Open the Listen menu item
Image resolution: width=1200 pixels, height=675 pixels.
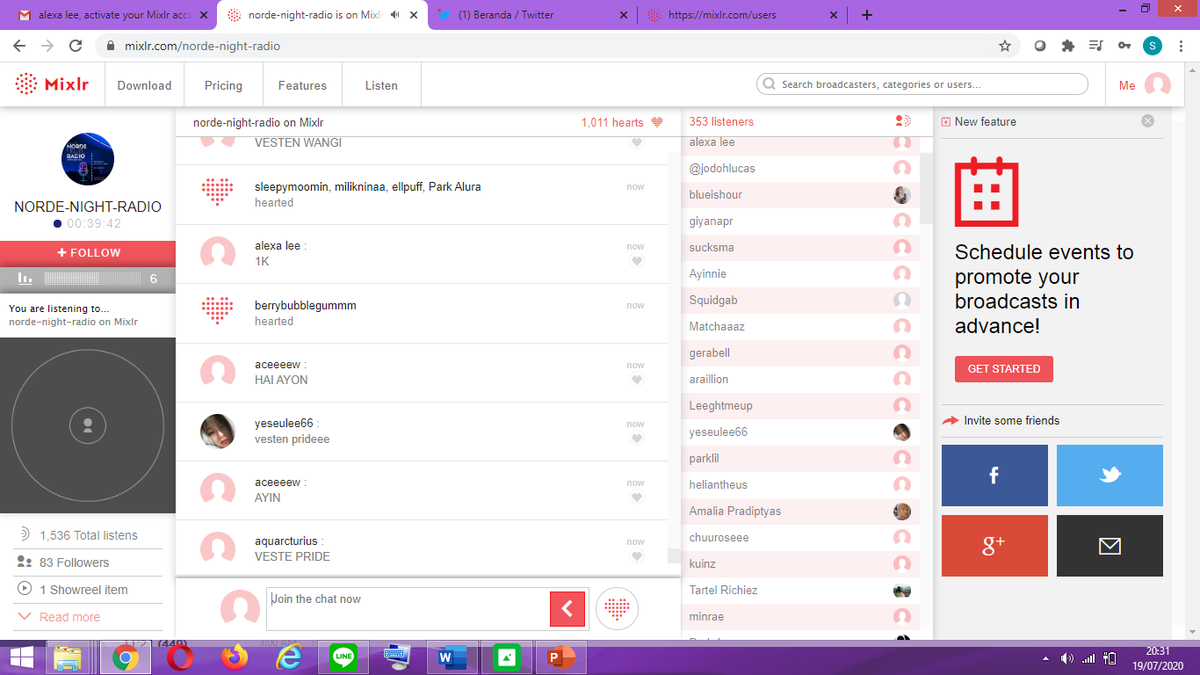(381, 85)
